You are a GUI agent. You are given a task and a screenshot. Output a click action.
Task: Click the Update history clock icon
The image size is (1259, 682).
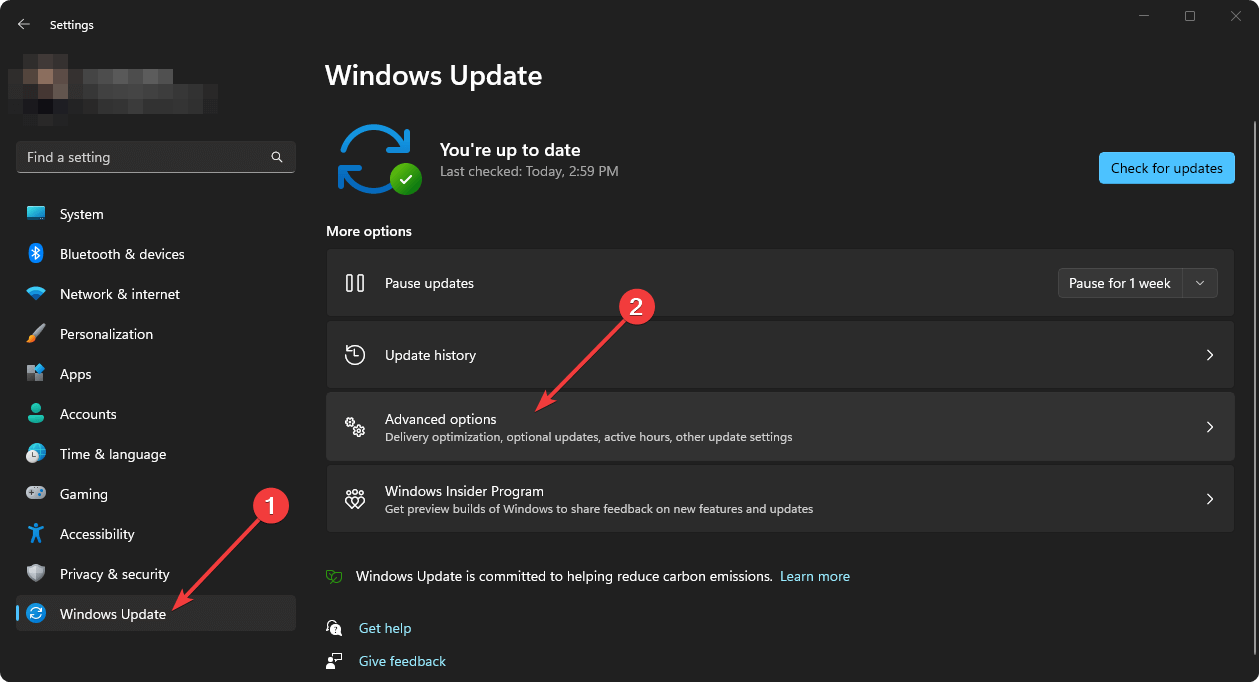(355, 355)
